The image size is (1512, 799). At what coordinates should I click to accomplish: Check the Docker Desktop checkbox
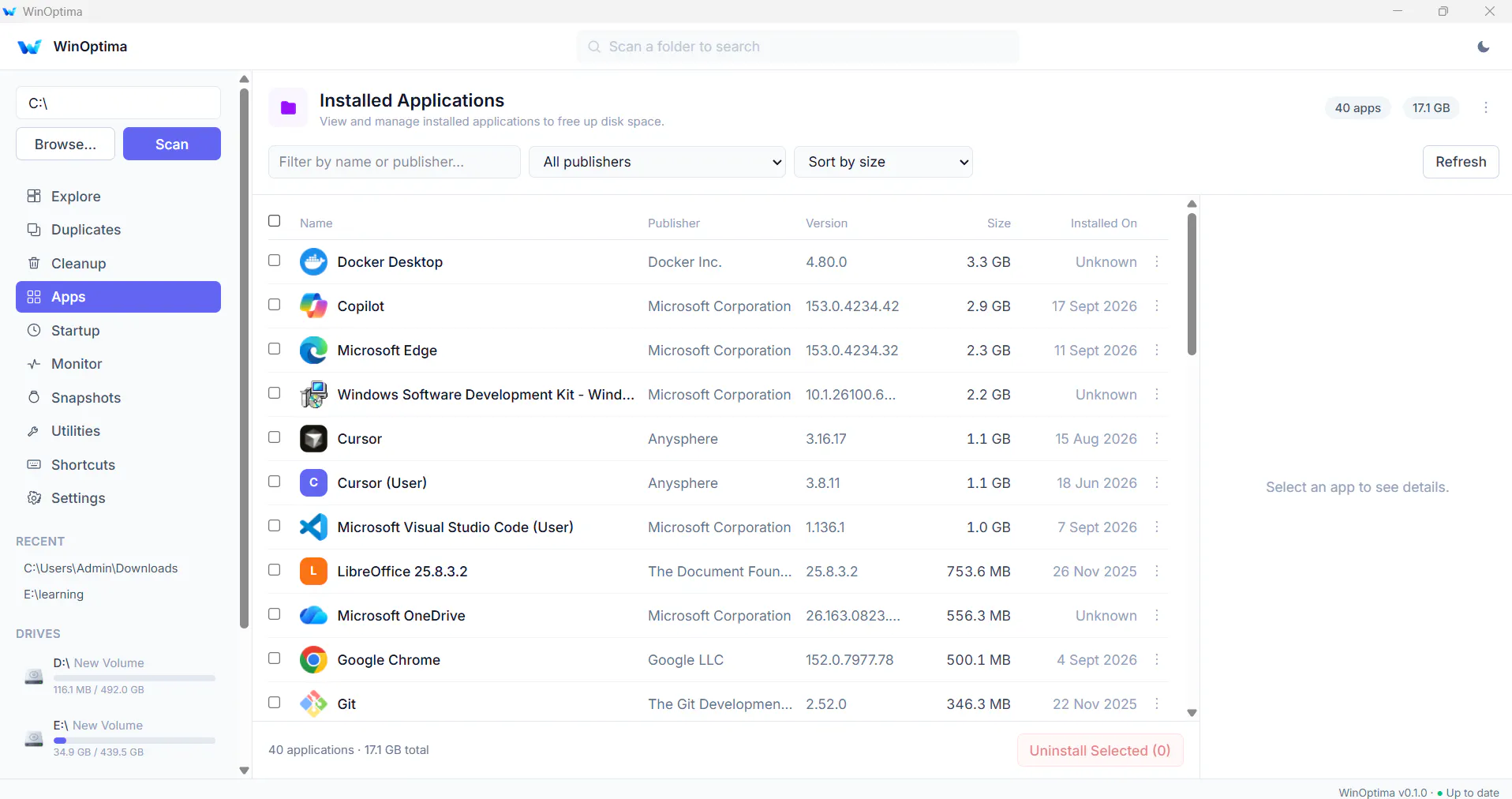coord(275,261)
